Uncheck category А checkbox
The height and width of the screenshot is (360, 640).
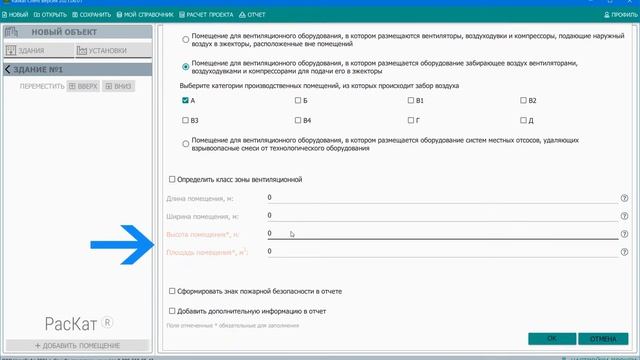coord(185,100)
